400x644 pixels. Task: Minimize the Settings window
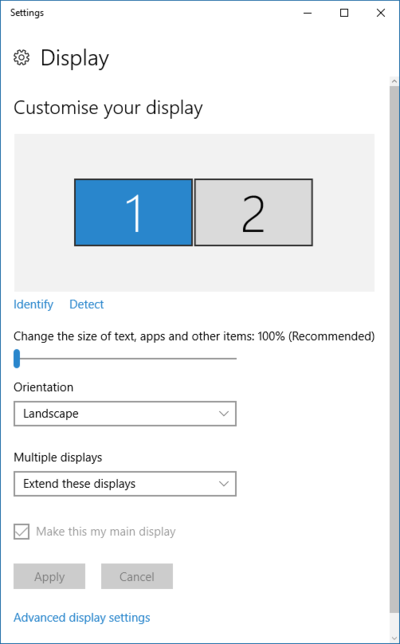[x=307, y=13]
